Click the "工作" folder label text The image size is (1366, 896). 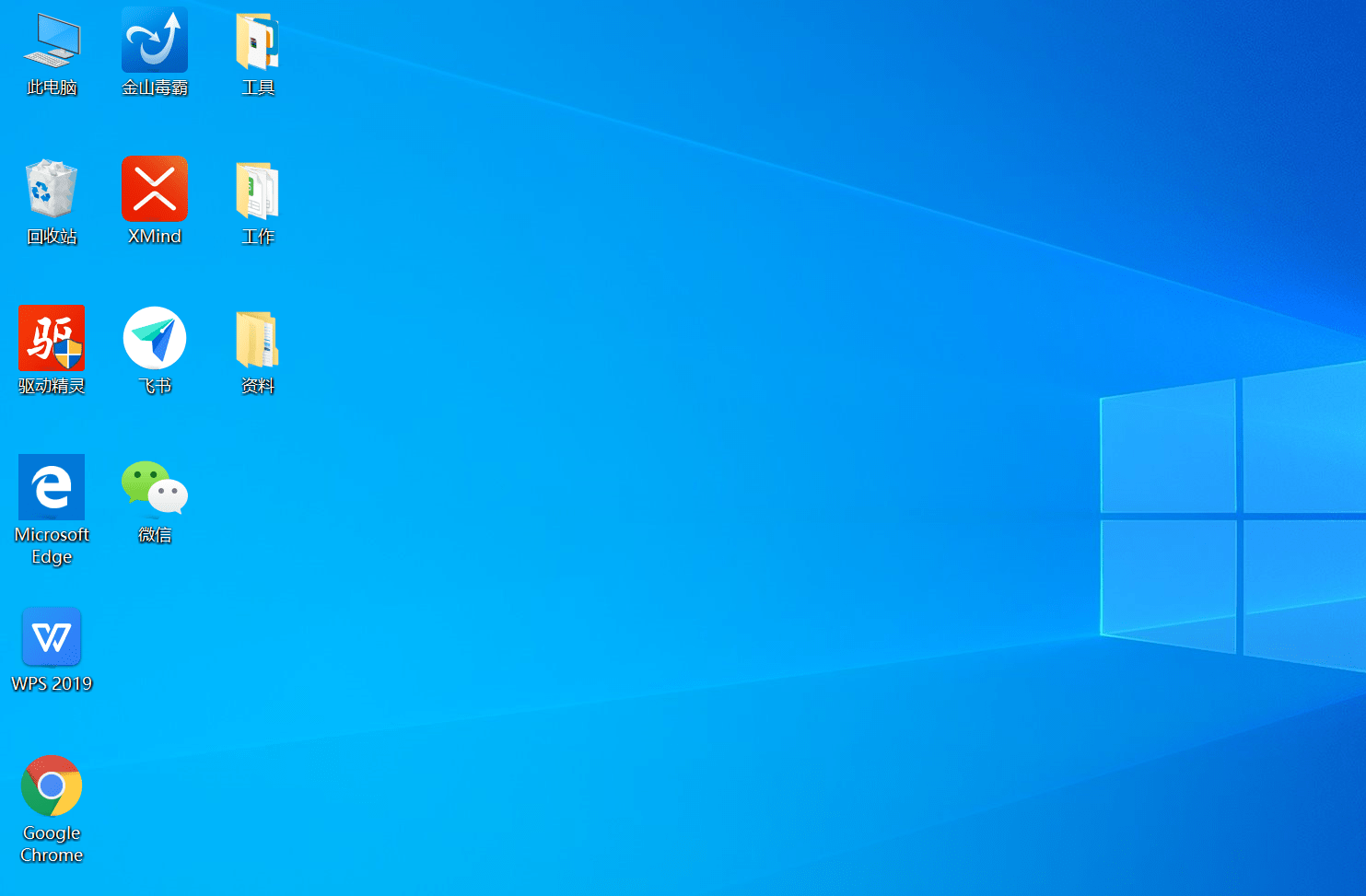[258, 237]
